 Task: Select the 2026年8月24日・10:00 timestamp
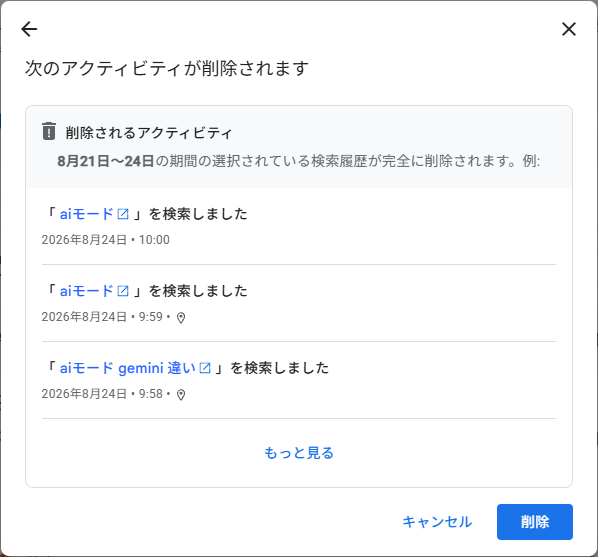click(x=106, y=240)
